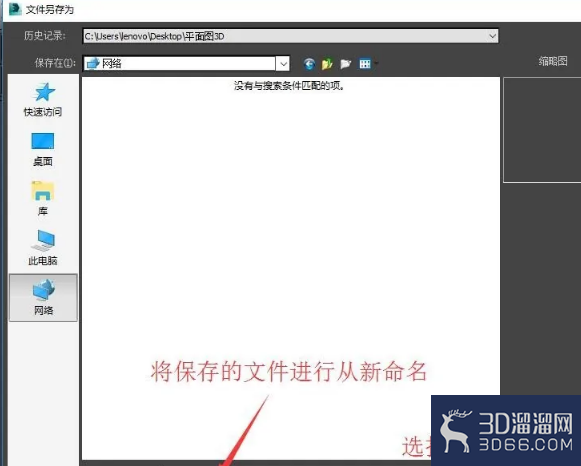The width and height of the screenshot is (581, 466).
Task: Click the blue back navigation arrow icon
Action: (309, 64)
